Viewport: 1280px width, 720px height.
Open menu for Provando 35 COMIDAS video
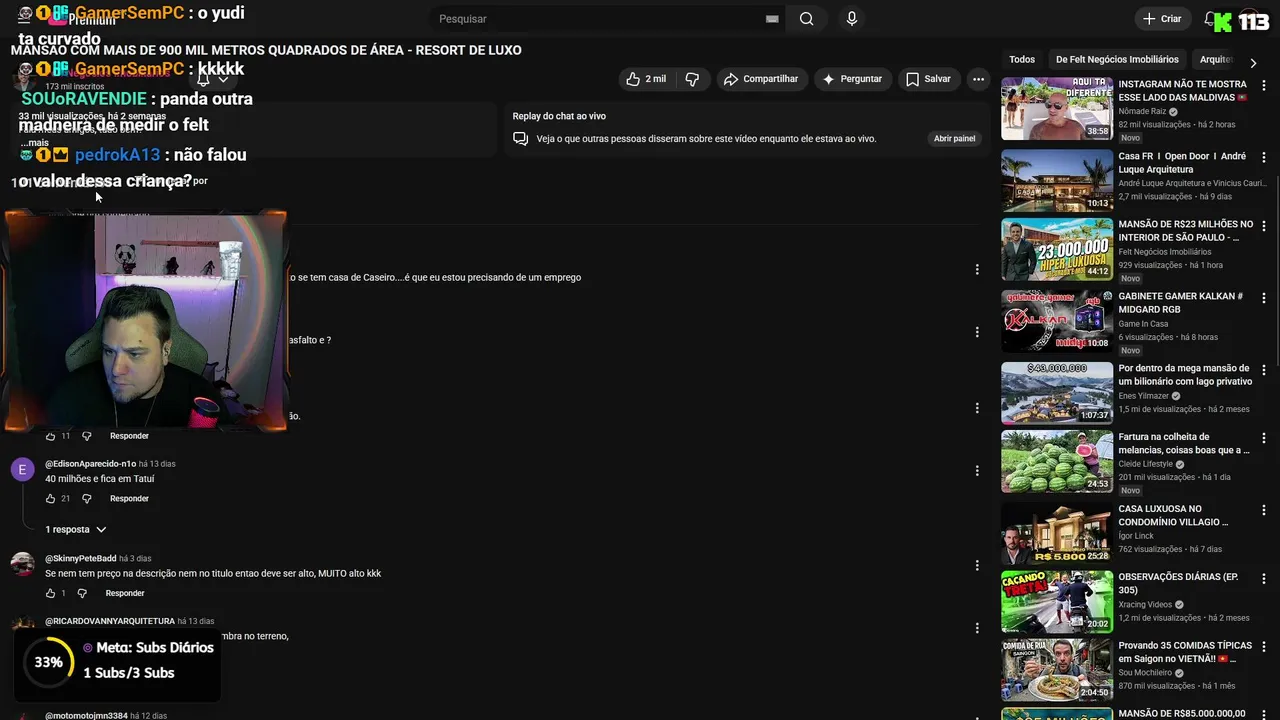1264,647
